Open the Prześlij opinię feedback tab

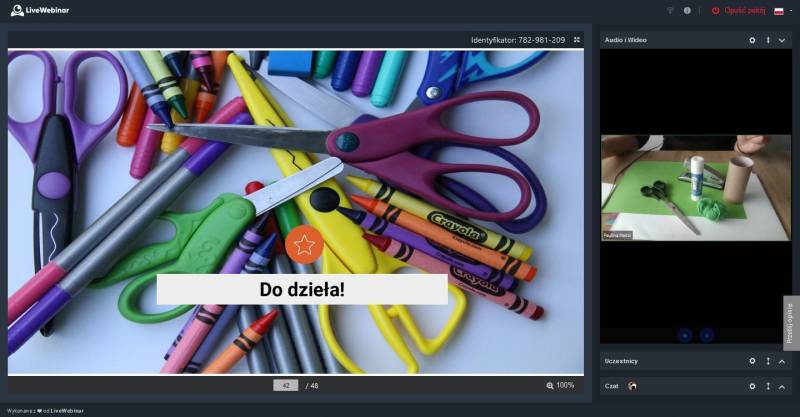click(790, 322)
